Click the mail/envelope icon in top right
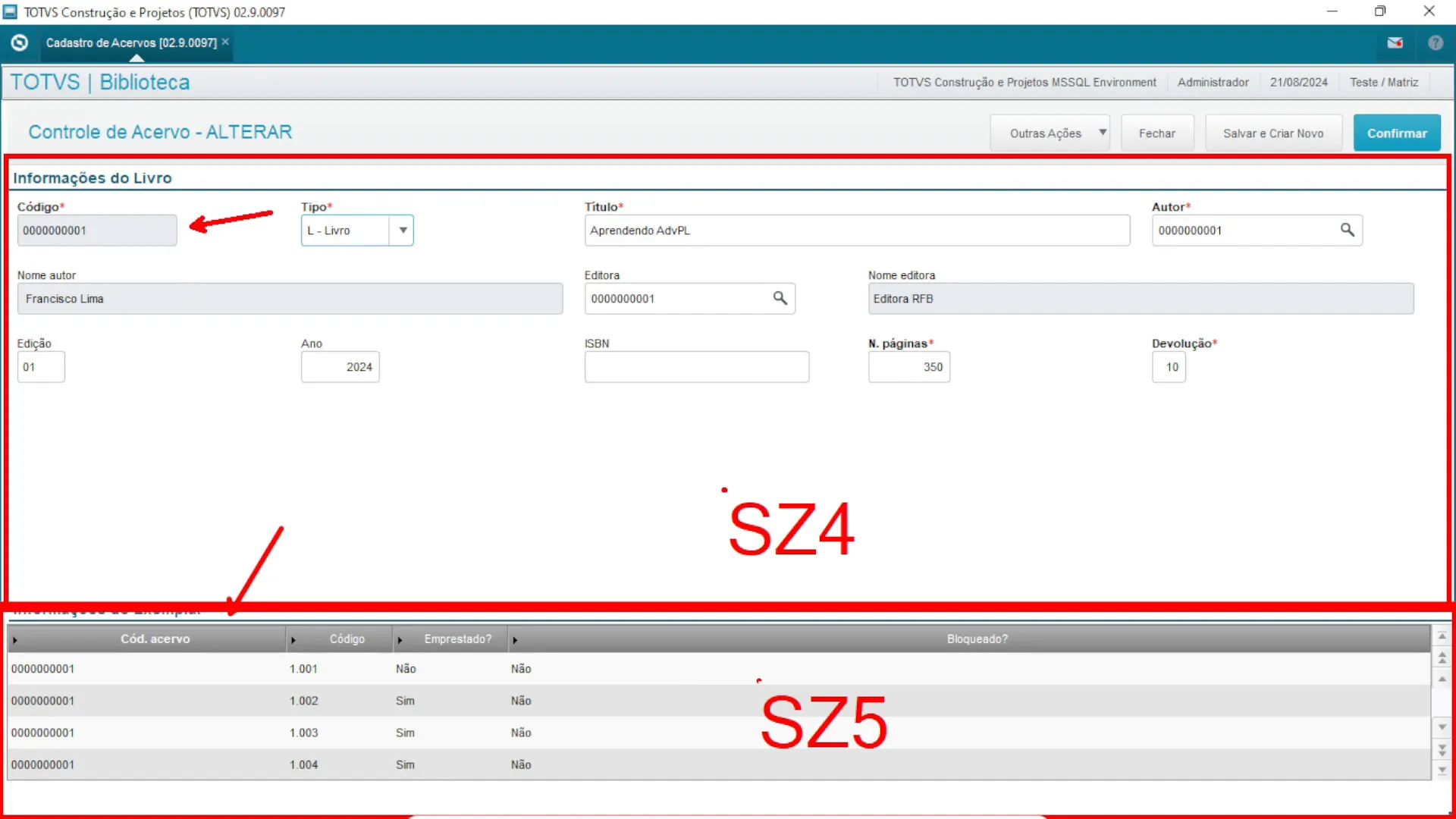The image size is (1456, 819). 1395,43
